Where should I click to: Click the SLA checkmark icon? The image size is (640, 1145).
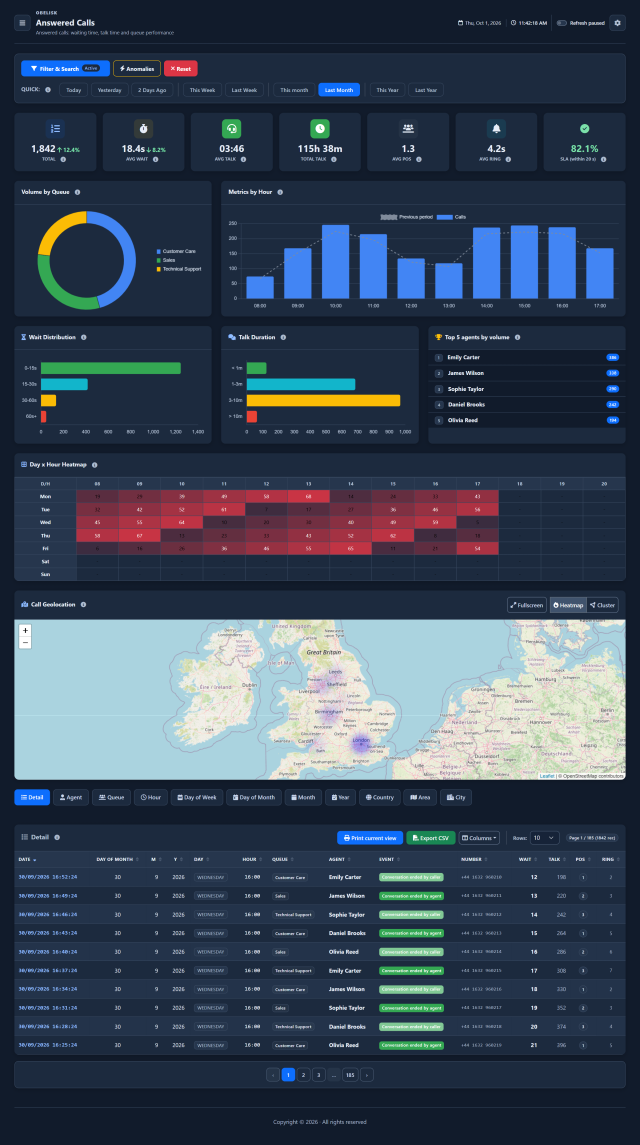click(x=584, y=129)
